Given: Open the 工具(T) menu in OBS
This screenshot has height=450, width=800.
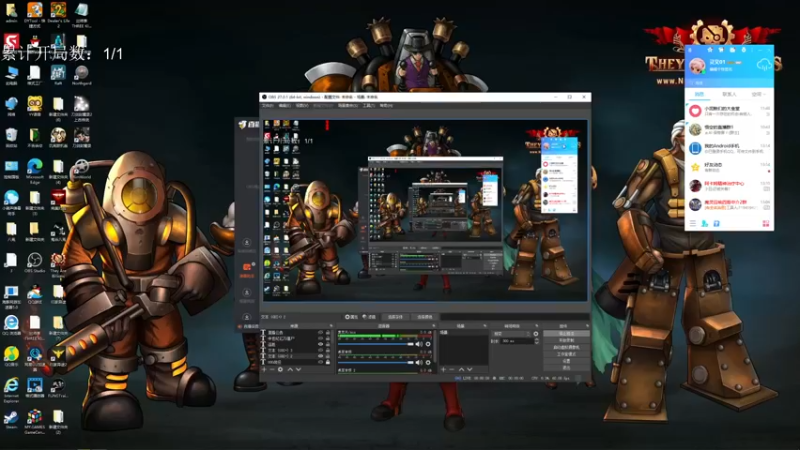Looking at the screenshot, I should click(x=368, y=106).
